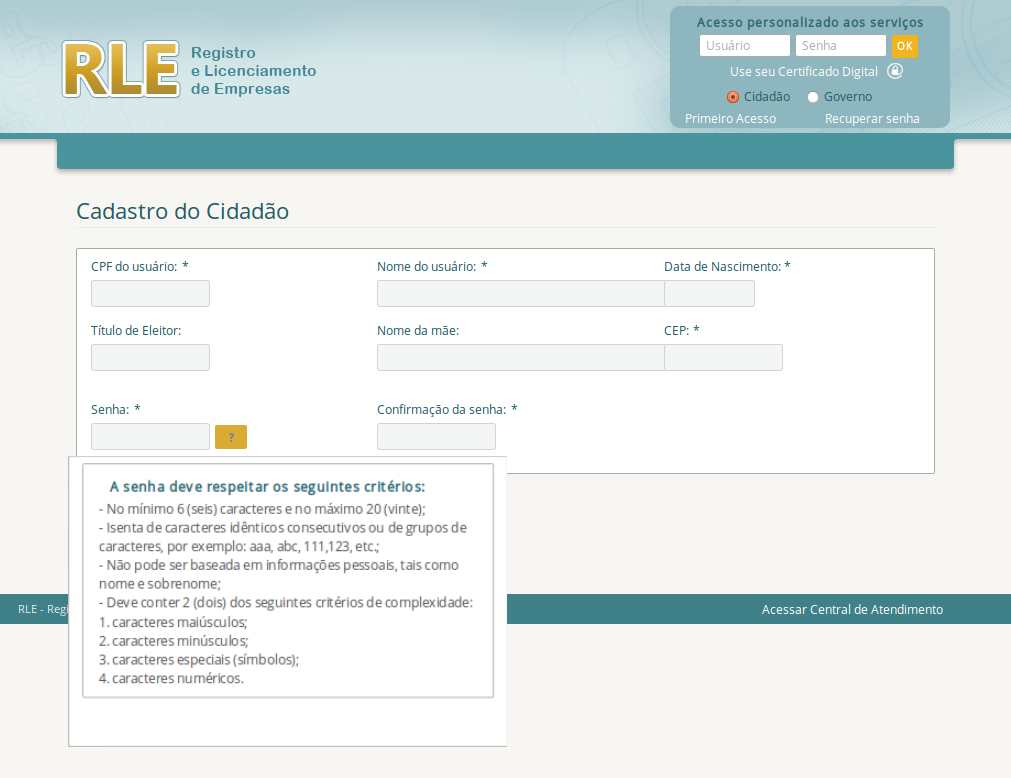Screen dimensions: 1011x778
Task: Focus the Usuário login field
Action: (x=745, y=46)
